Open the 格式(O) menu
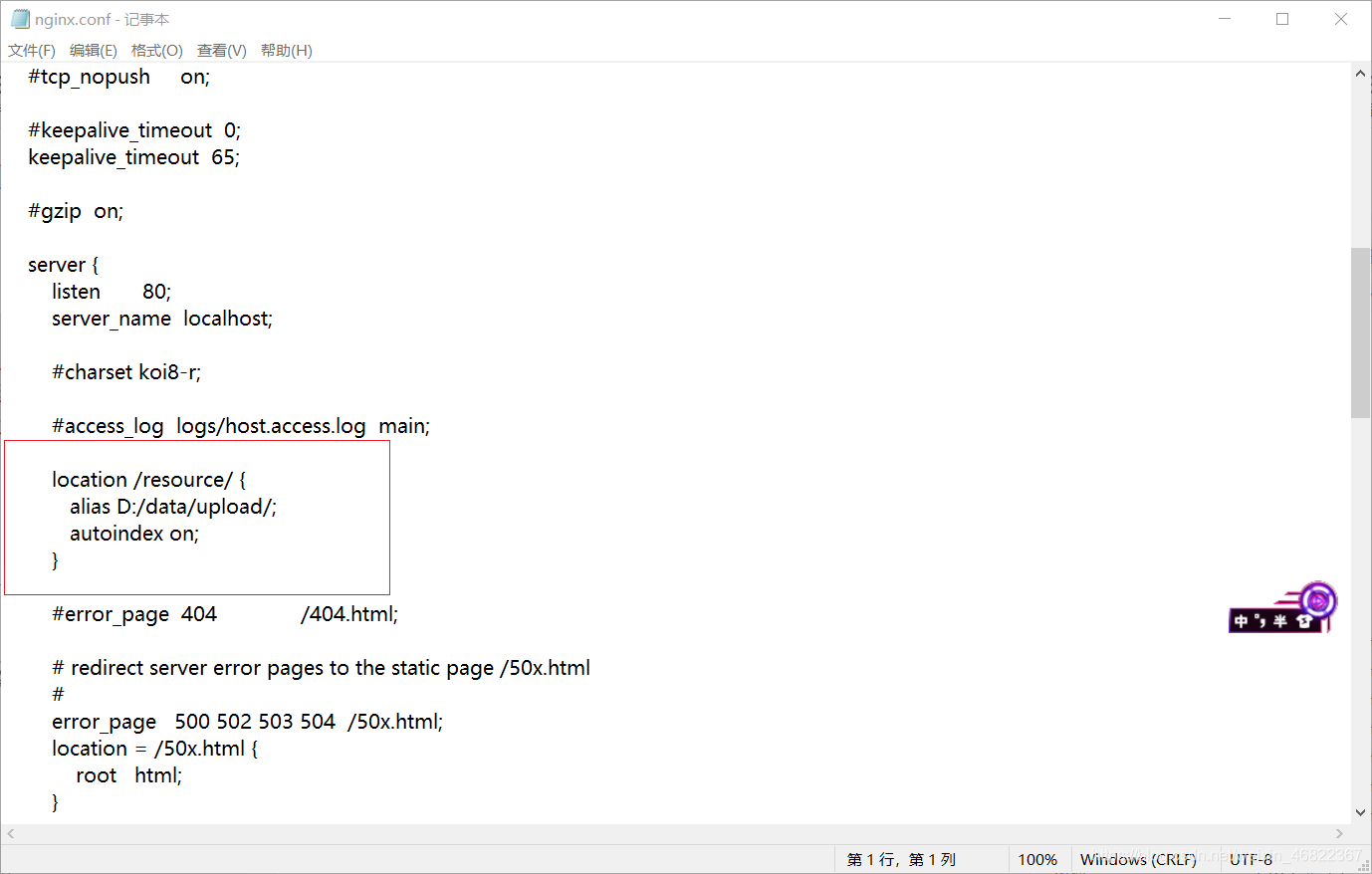 pyautogui.click(x=157, y=51)
